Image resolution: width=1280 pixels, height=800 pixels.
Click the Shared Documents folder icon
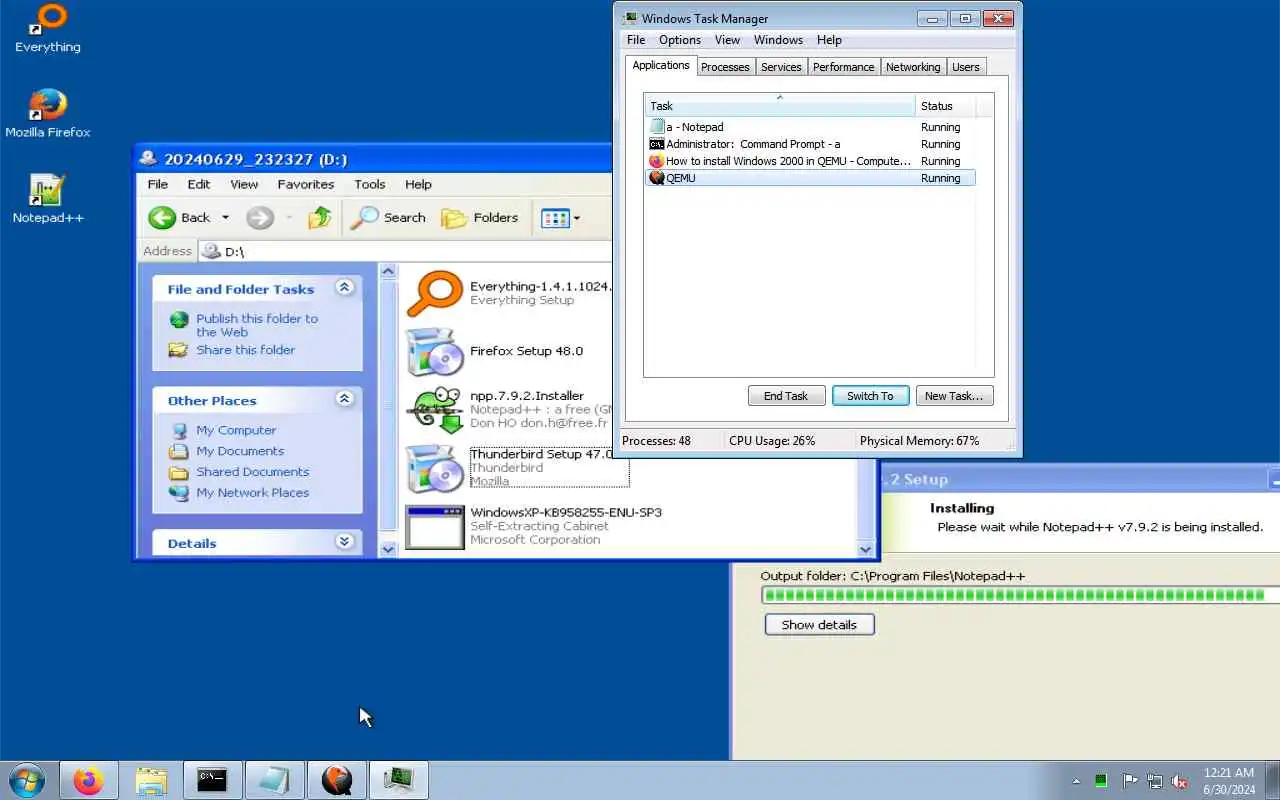tap(179, 472)
